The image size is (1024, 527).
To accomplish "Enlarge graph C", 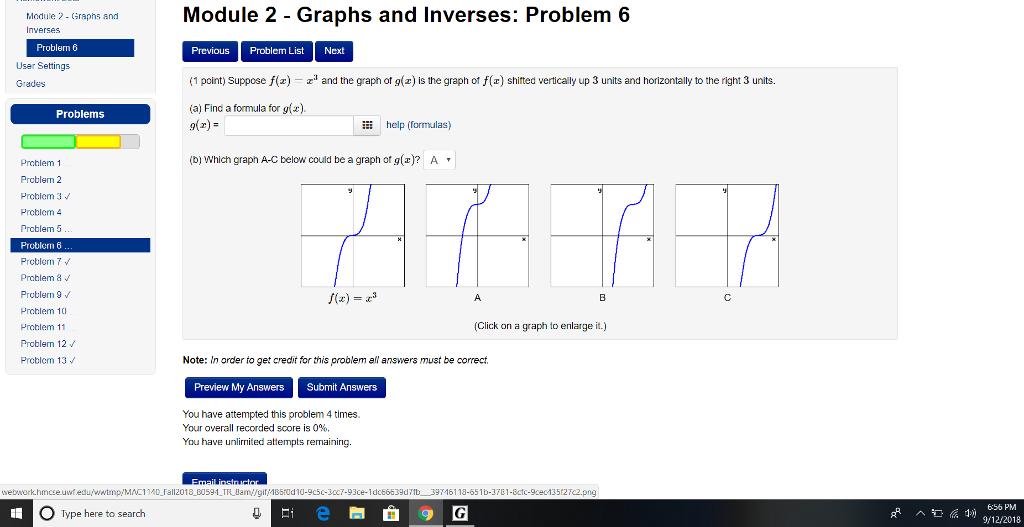I will [x=727, y=235].
